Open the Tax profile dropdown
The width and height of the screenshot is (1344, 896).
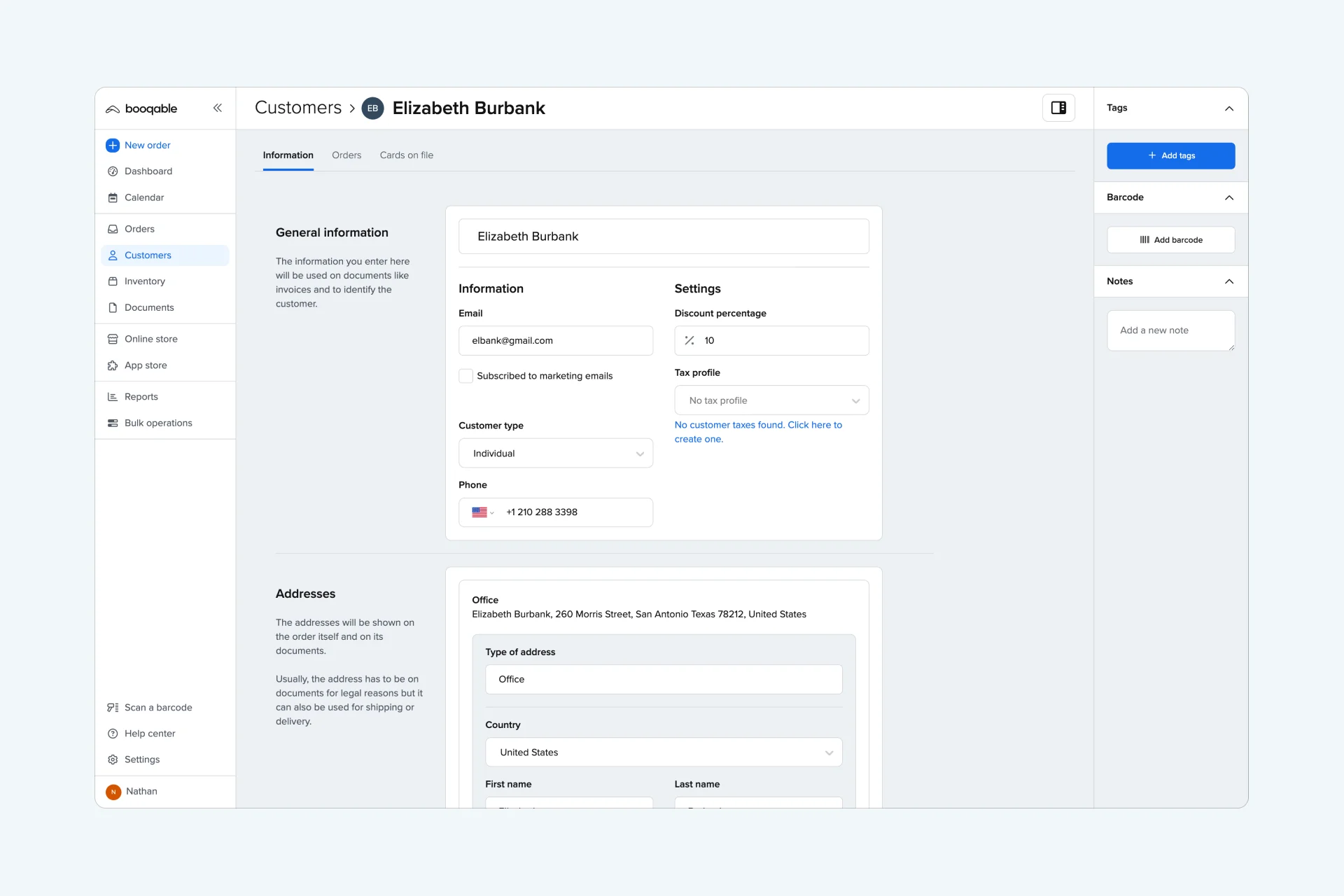771,400
